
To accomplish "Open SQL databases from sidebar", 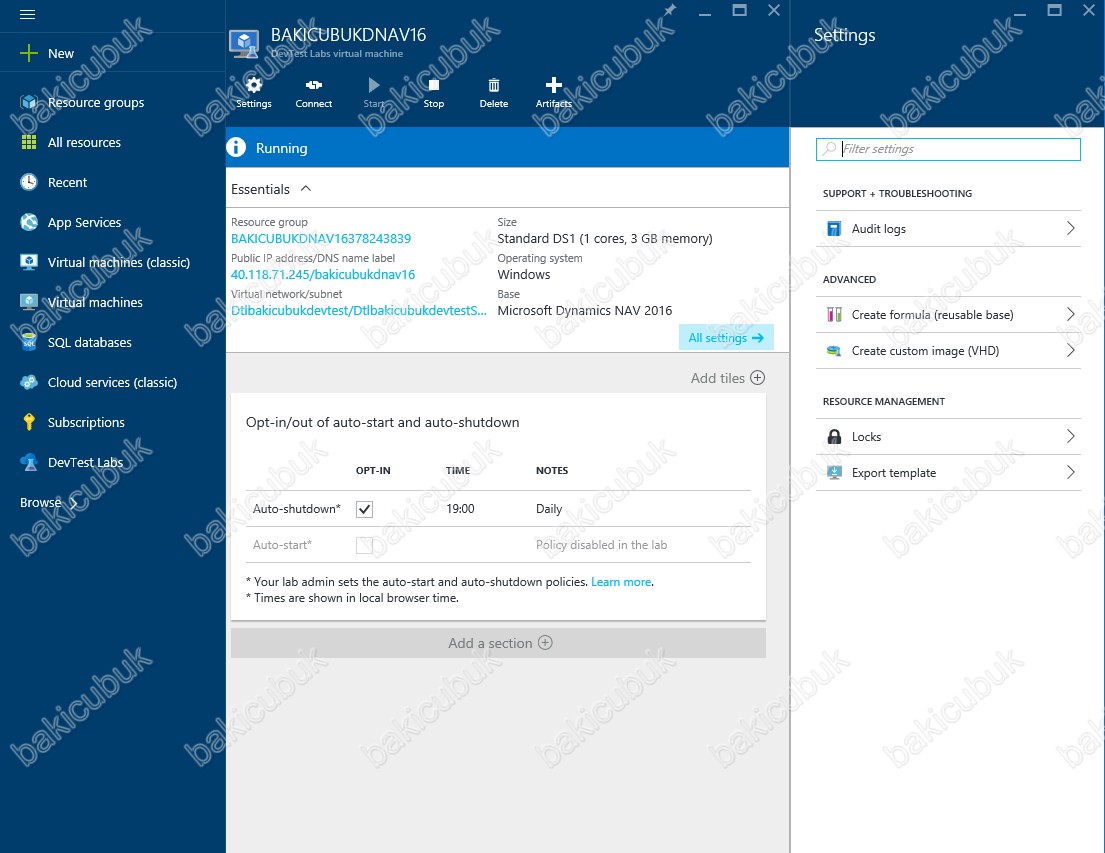I will [89, 342].
